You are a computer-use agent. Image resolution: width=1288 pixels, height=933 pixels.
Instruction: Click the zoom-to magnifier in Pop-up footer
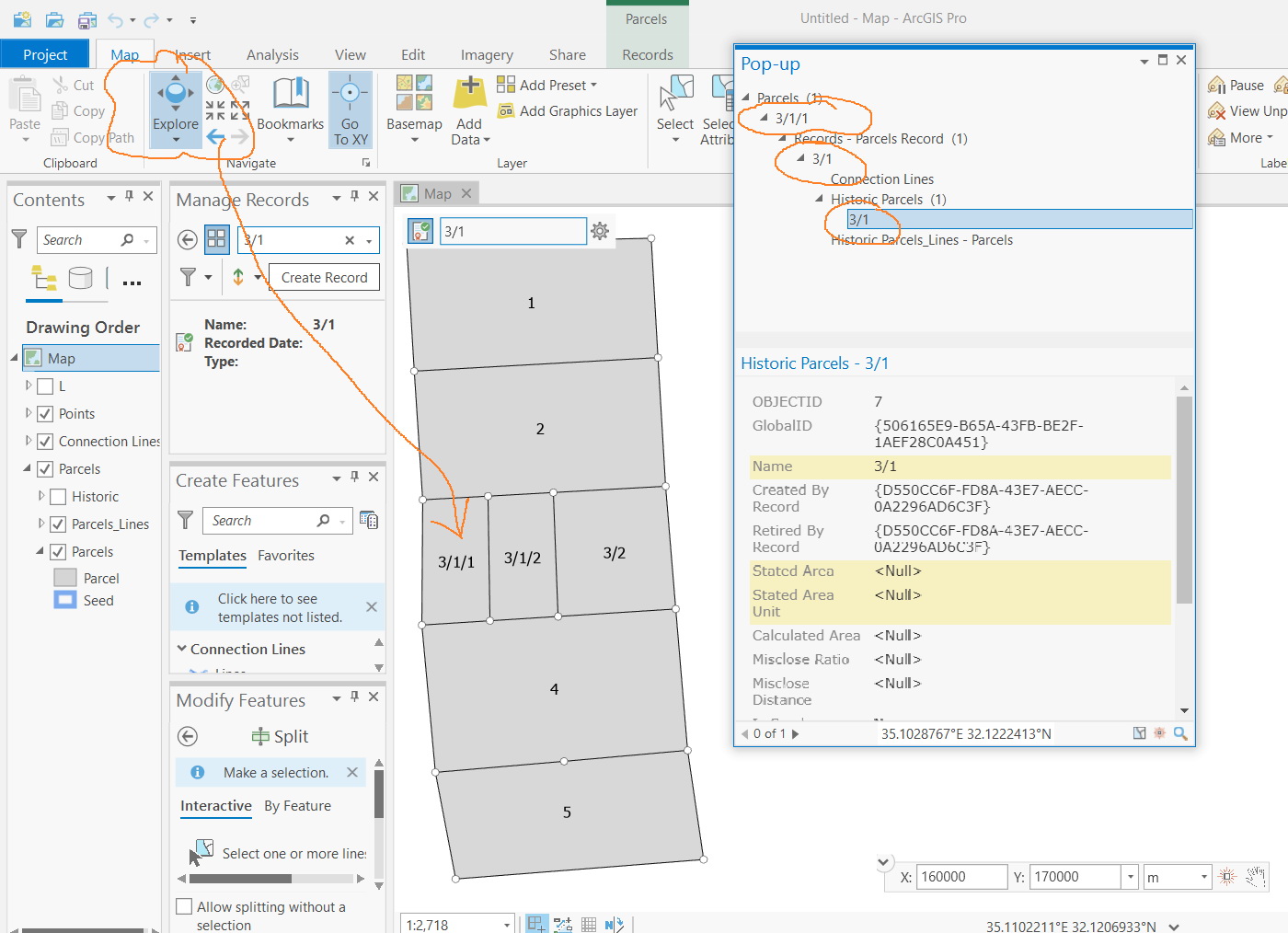(1180, 733)
